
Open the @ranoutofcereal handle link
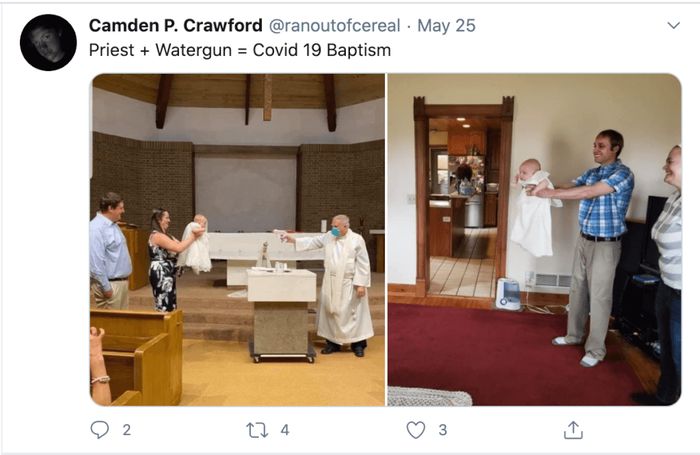pyautogui.click(x=334, y=25)
